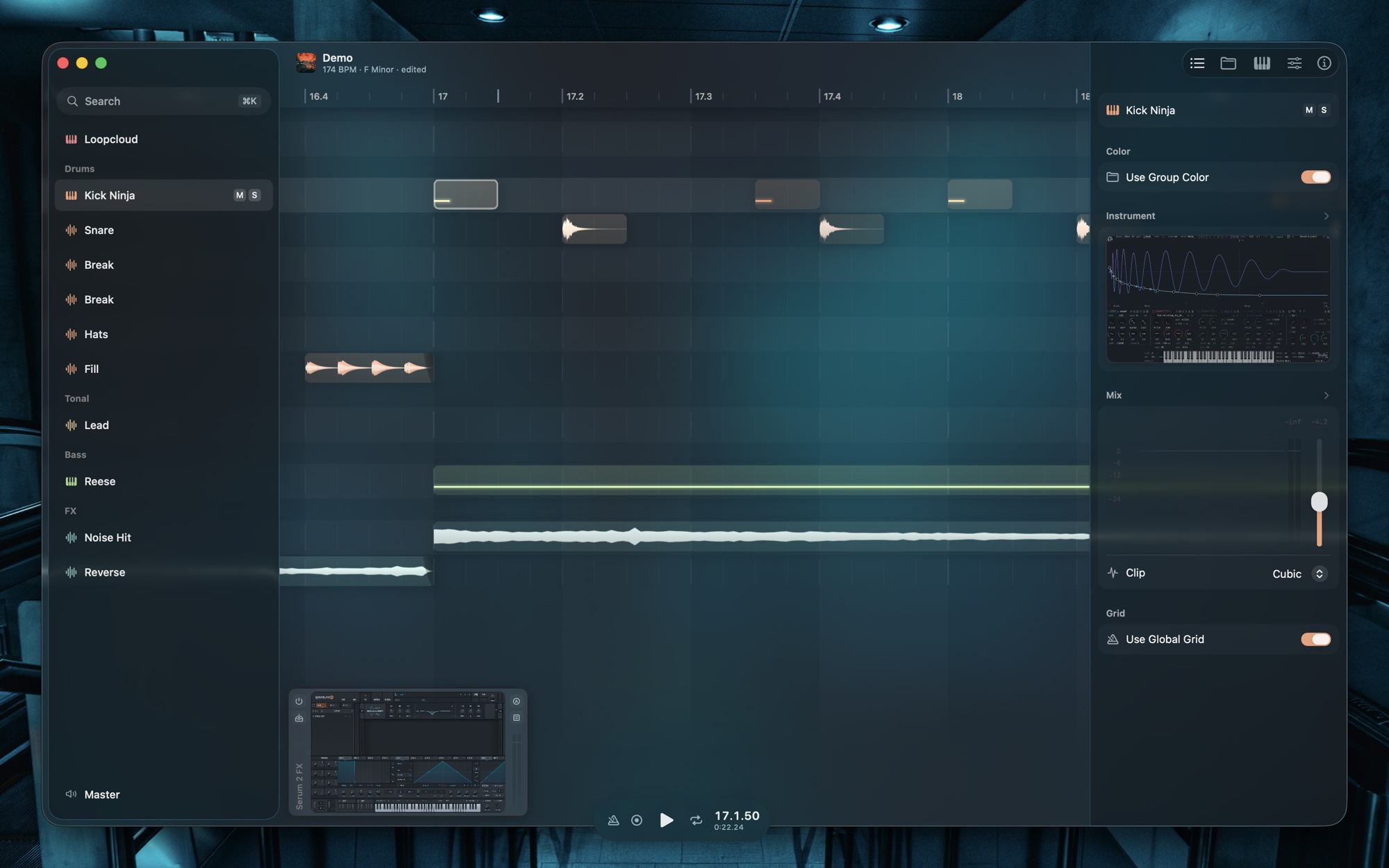1389x868 pixels.
Task: Select the Fill clip before bar 17
Action: pyautogui.click(x=369, y=368)
